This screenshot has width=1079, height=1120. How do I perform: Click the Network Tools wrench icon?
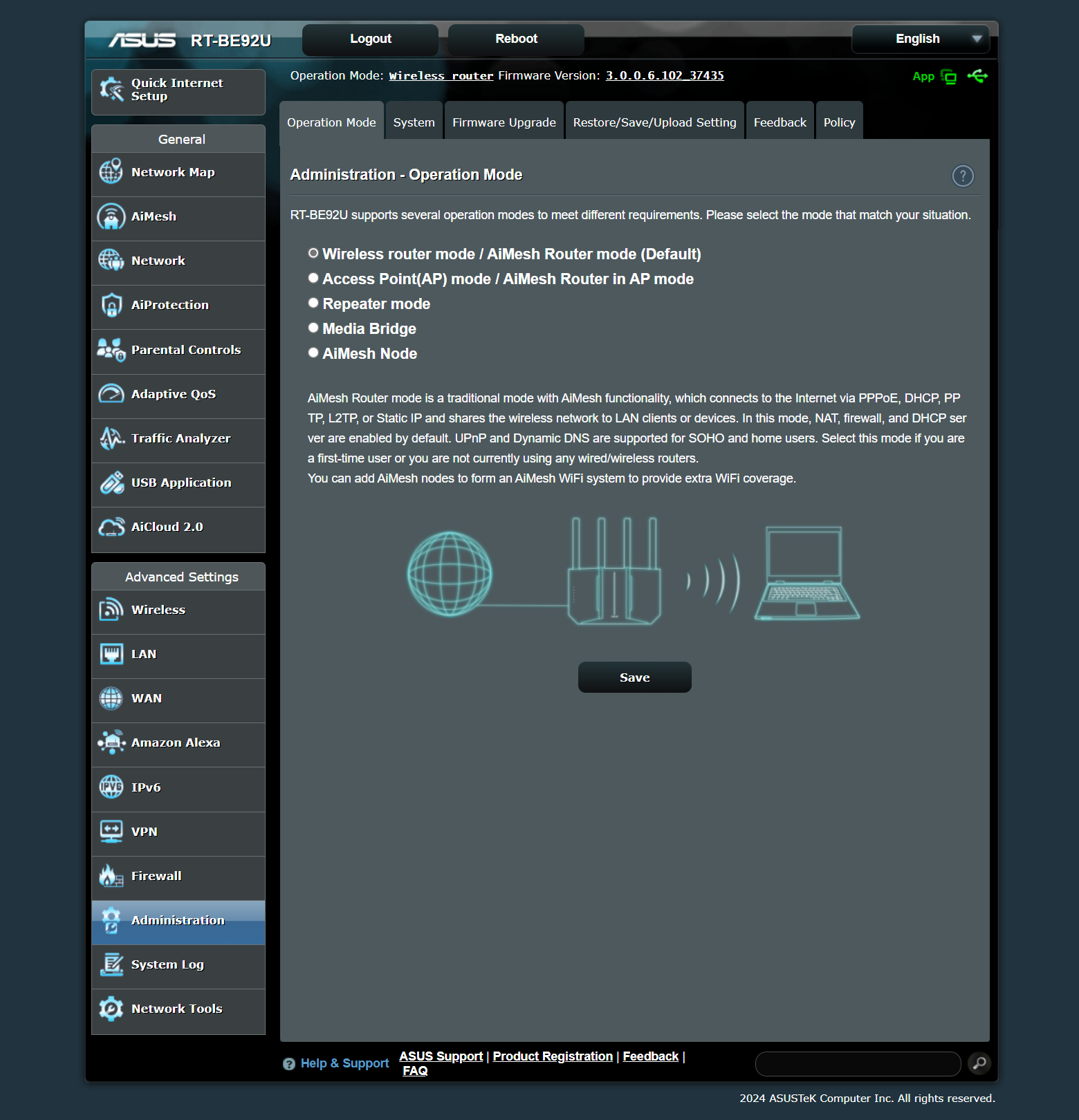coord(111,1009)
